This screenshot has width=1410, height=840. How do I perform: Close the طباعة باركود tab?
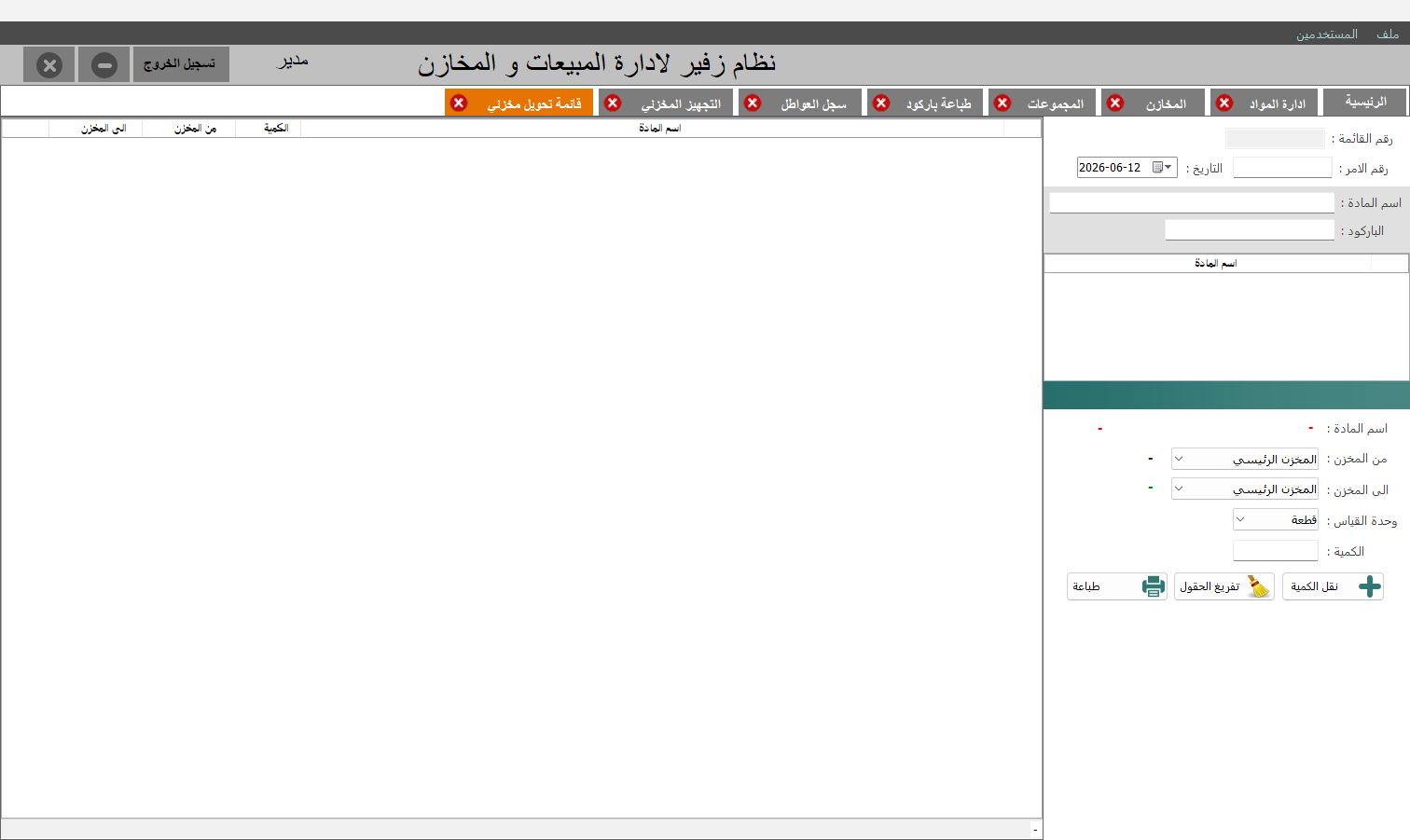click(881, 103)
